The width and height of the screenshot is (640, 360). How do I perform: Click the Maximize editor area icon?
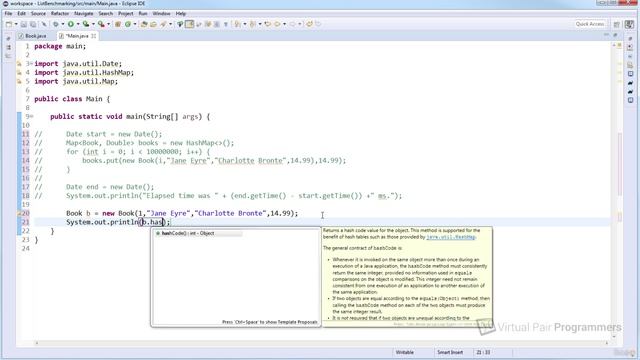615,36
